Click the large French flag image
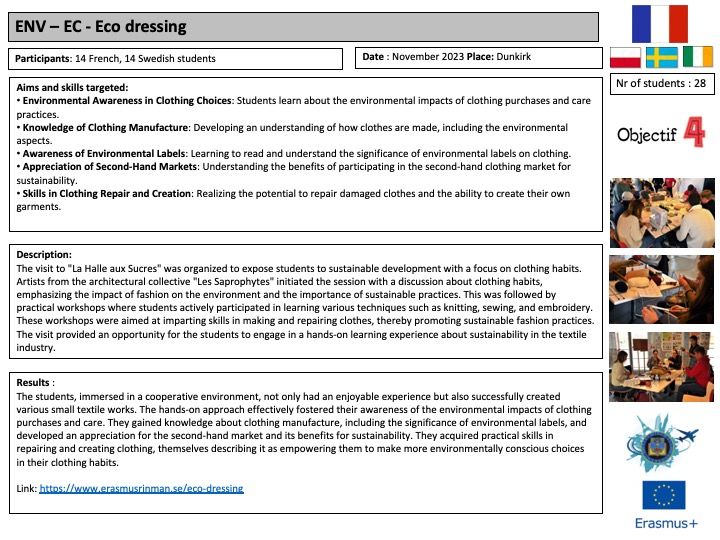The height and width of the screenshot is (540, 720). (x=660, y=24)
